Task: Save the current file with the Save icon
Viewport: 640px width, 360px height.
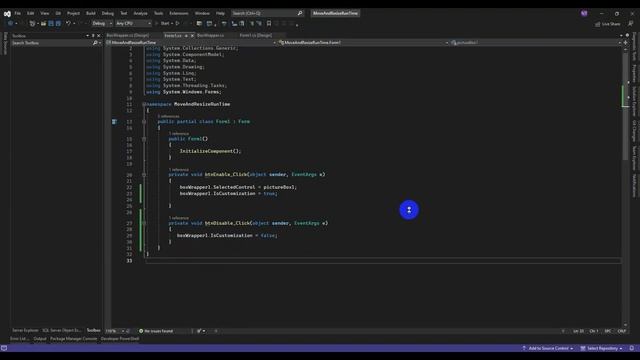Action: pos(51,24)
